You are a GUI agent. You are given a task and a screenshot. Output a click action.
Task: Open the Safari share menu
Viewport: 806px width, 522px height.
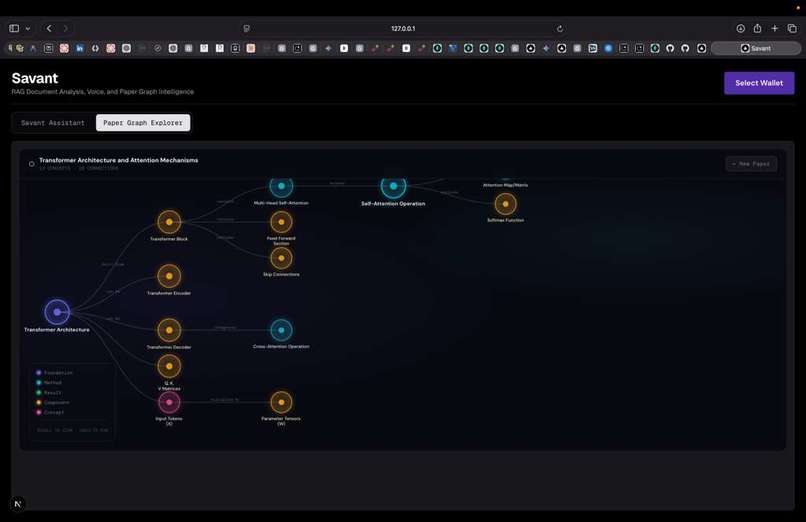757,28
